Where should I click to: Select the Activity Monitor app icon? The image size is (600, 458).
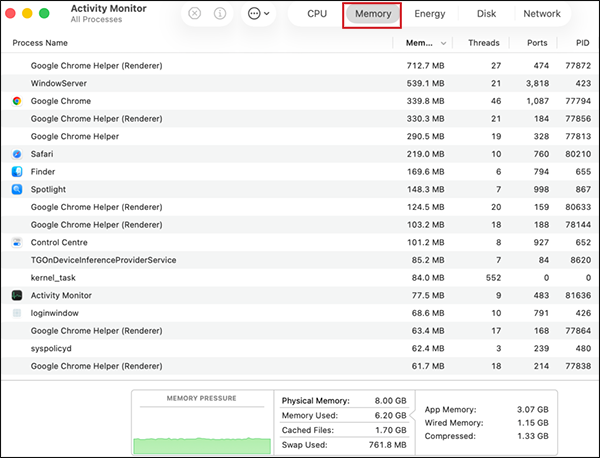pos(17,295)
